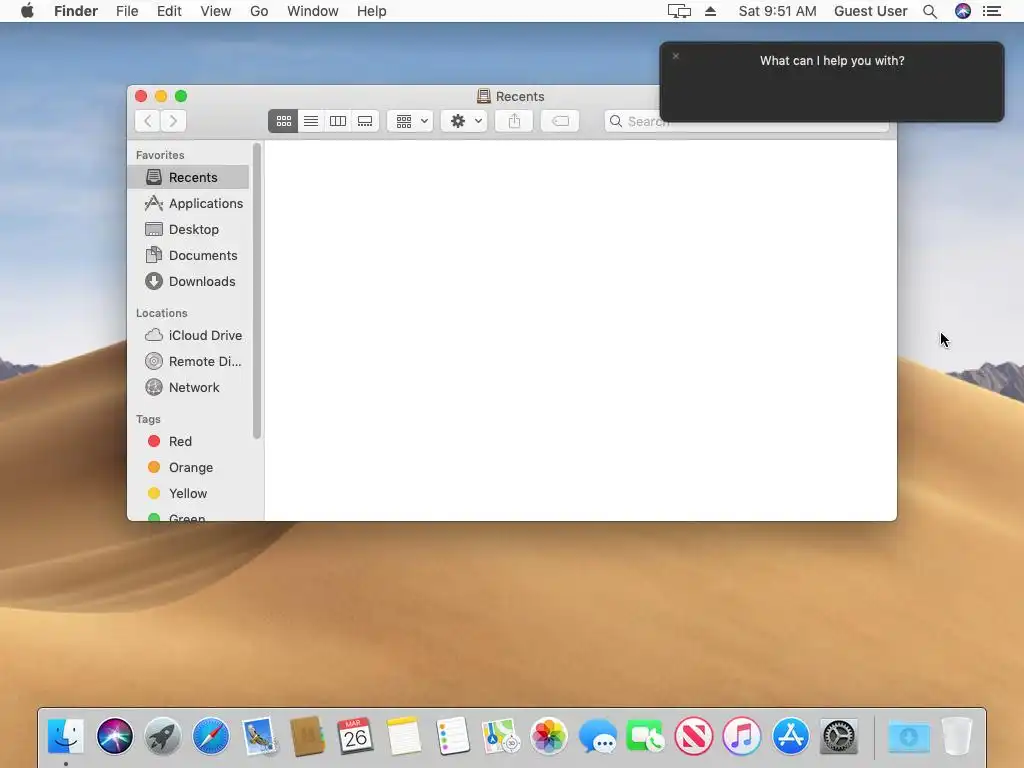Image resolution: width=1024 pixels, height=768 pixels.
Task: Click the sidebar scrollbar
Action: [257, 291]
